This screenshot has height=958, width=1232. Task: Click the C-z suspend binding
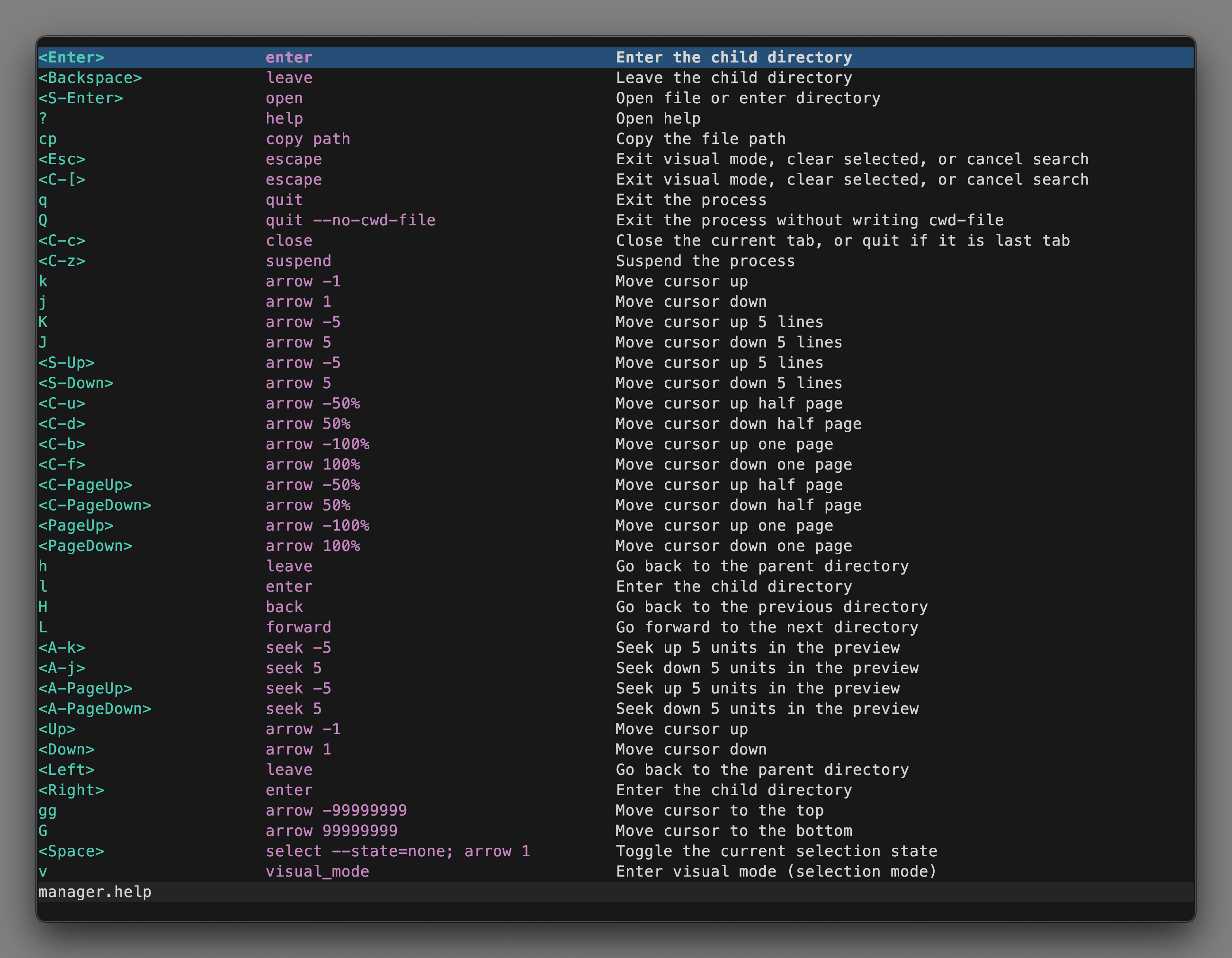(226, 260)
